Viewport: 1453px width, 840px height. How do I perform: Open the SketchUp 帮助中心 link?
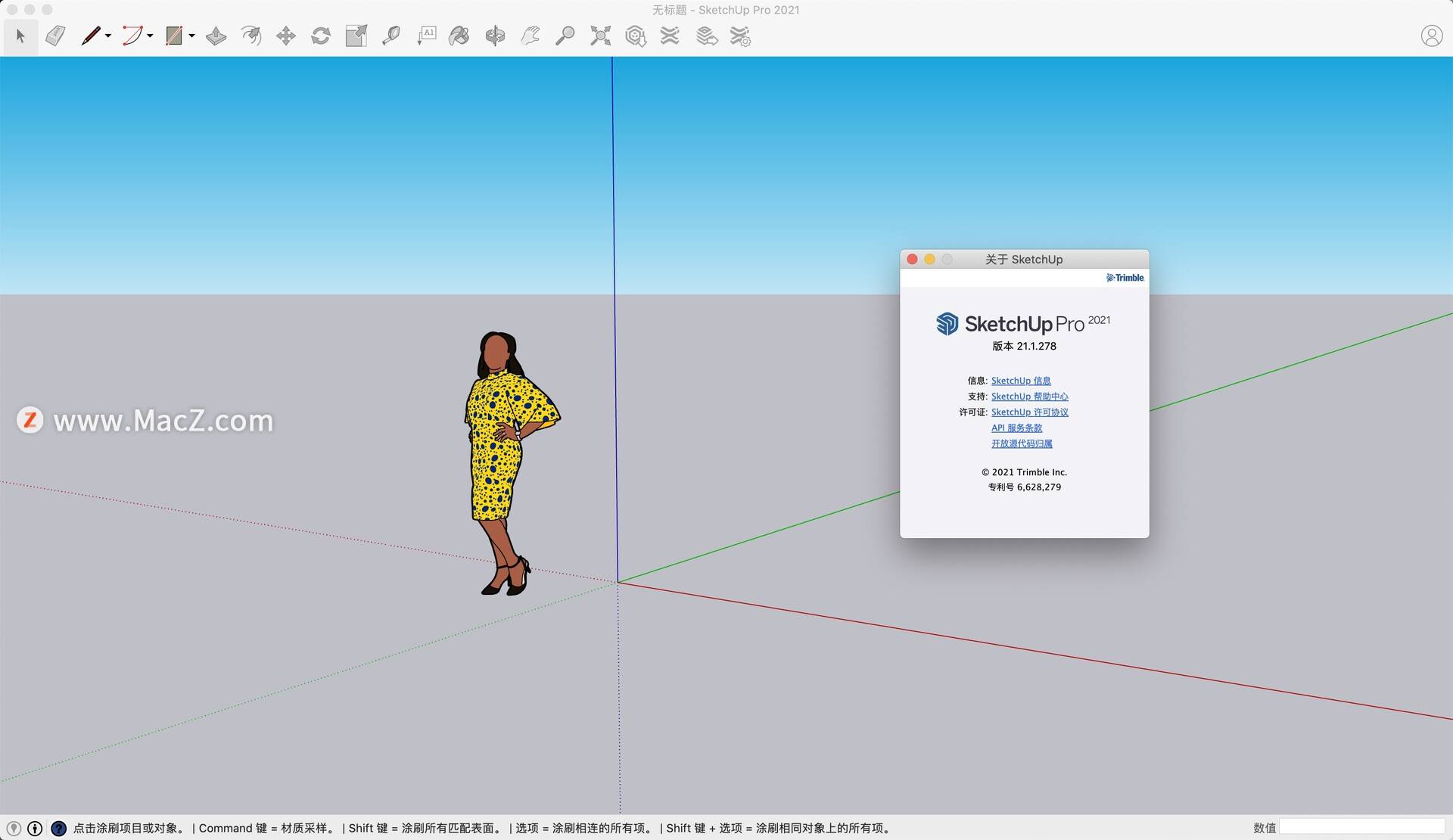[x=1029, y=397]
